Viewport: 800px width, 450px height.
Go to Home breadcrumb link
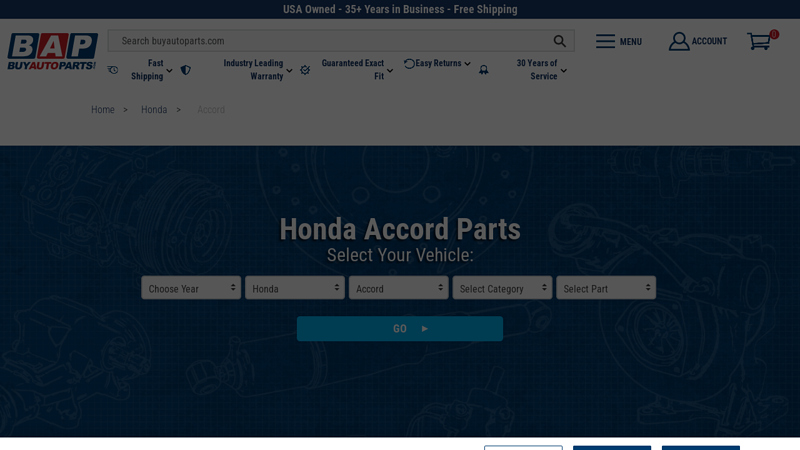click(x=103, y=110)
